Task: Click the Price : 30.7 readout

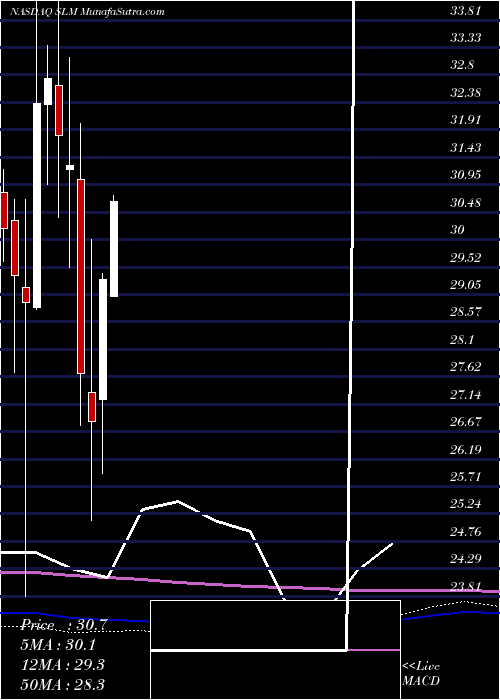Action: click(x=64, y=625)
